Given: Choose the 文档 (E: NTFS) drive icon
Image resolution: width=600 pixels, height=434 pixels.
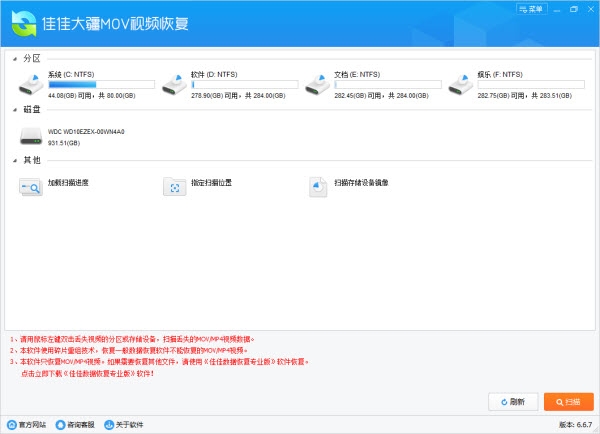Looking at the screenshot, I should coord(317,82).
